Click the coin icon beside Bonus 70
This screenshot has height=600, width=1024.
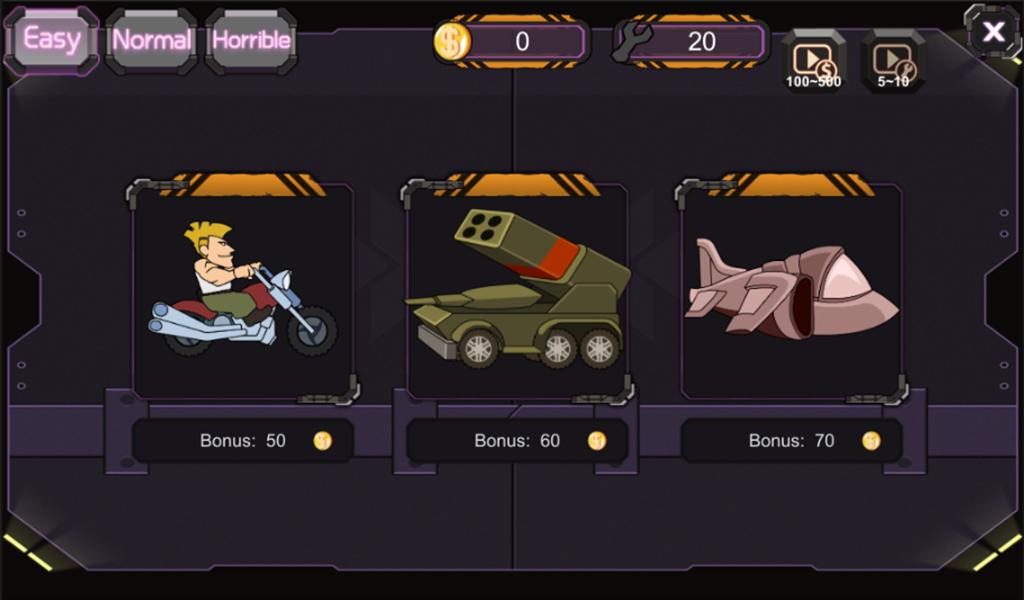[871, 441]
